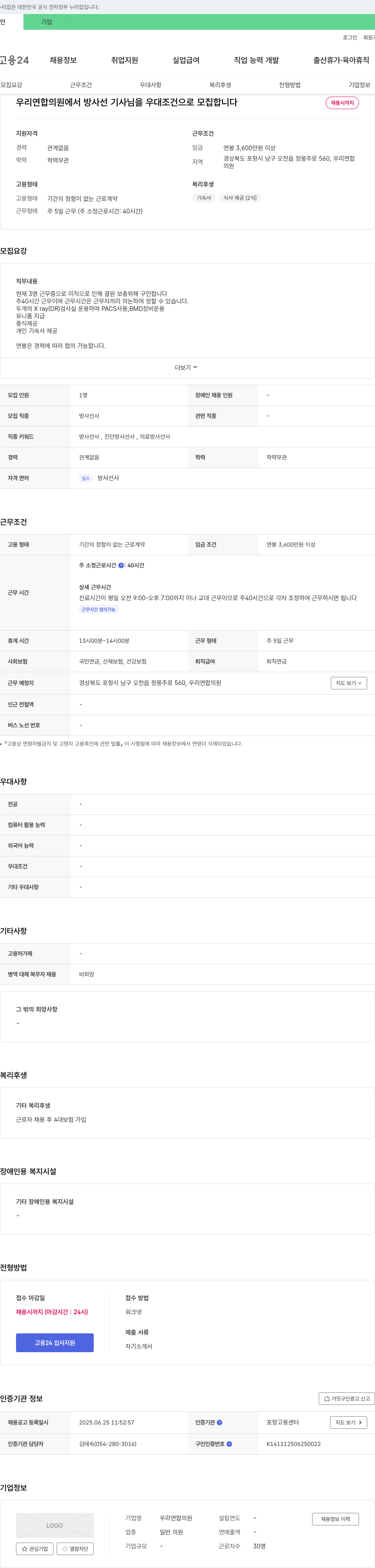The height and width of the screenshot is (1568, 375).
Task: Click the job title 우리연합의원에서 방사선 기사님
Action: tap(127, 102)
